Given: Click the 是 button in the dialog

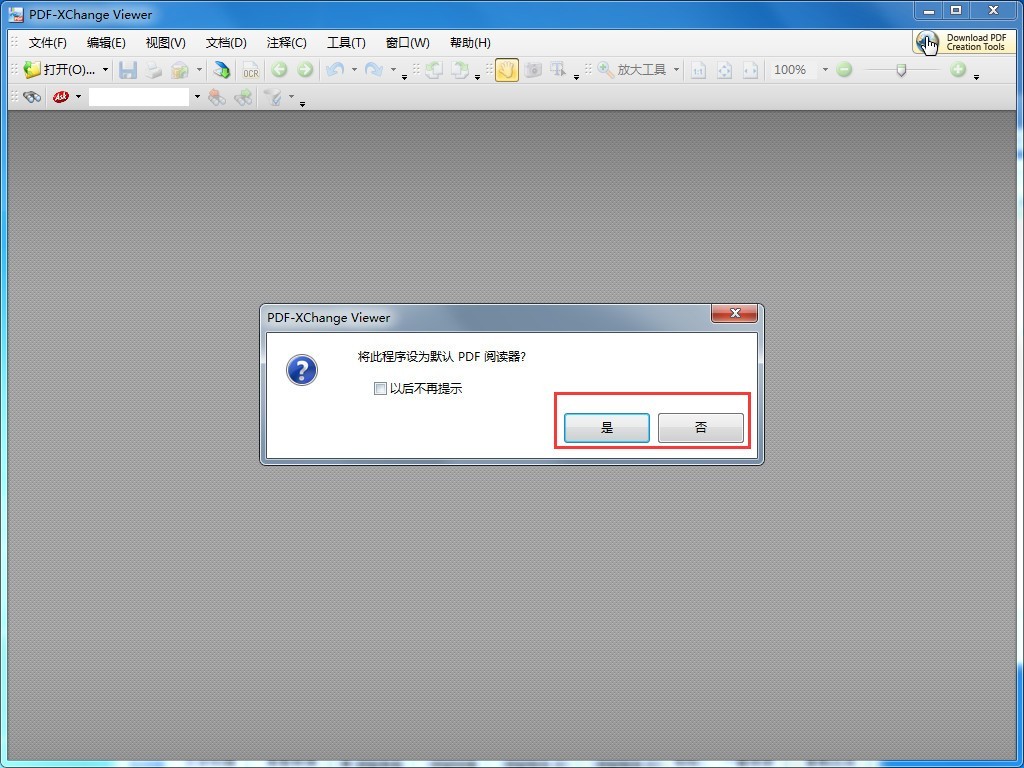Looking at the screenshot, I should 605,427.
